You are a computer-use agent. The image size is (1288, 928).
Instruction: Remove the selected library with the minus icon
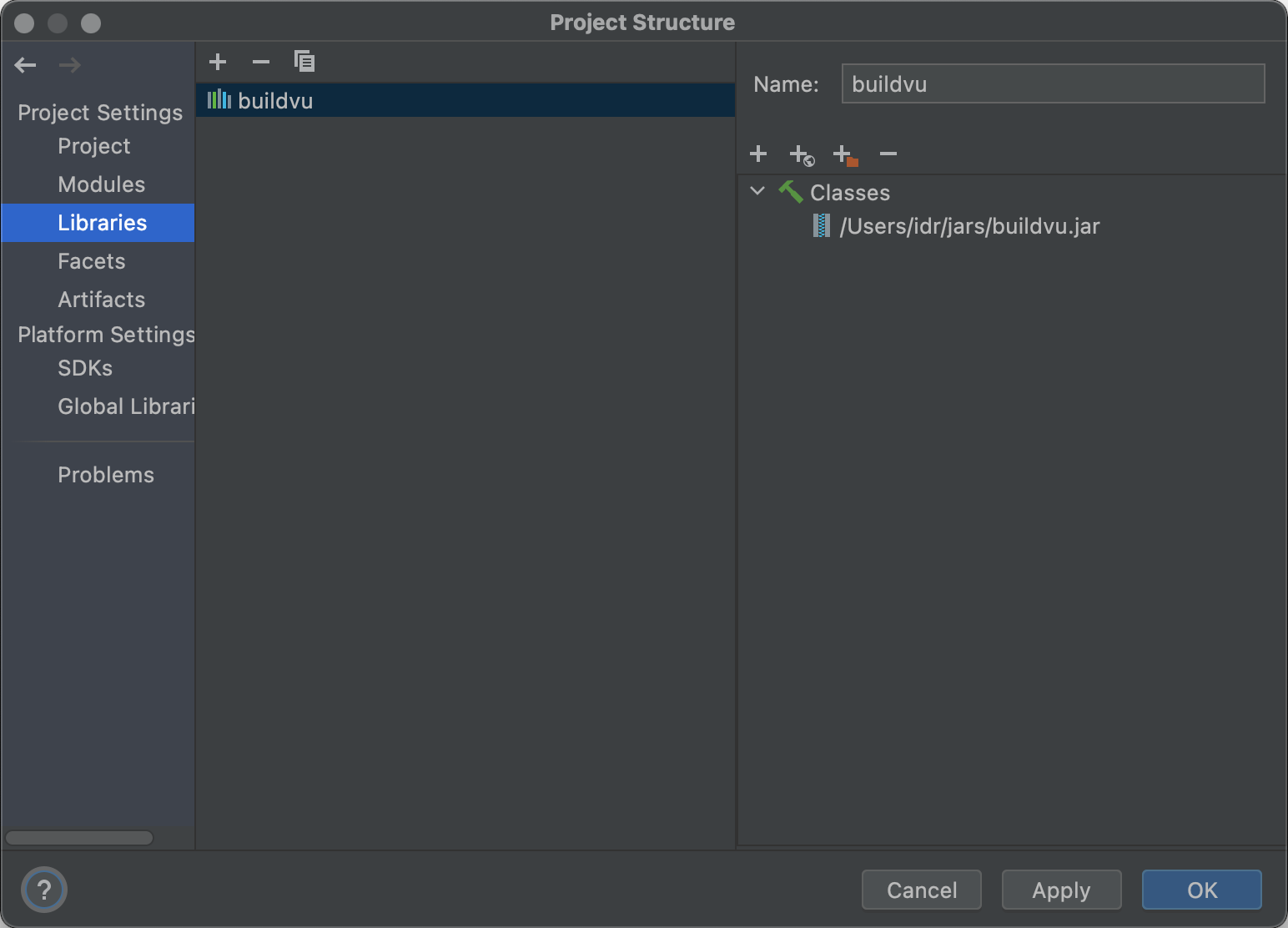260,61
